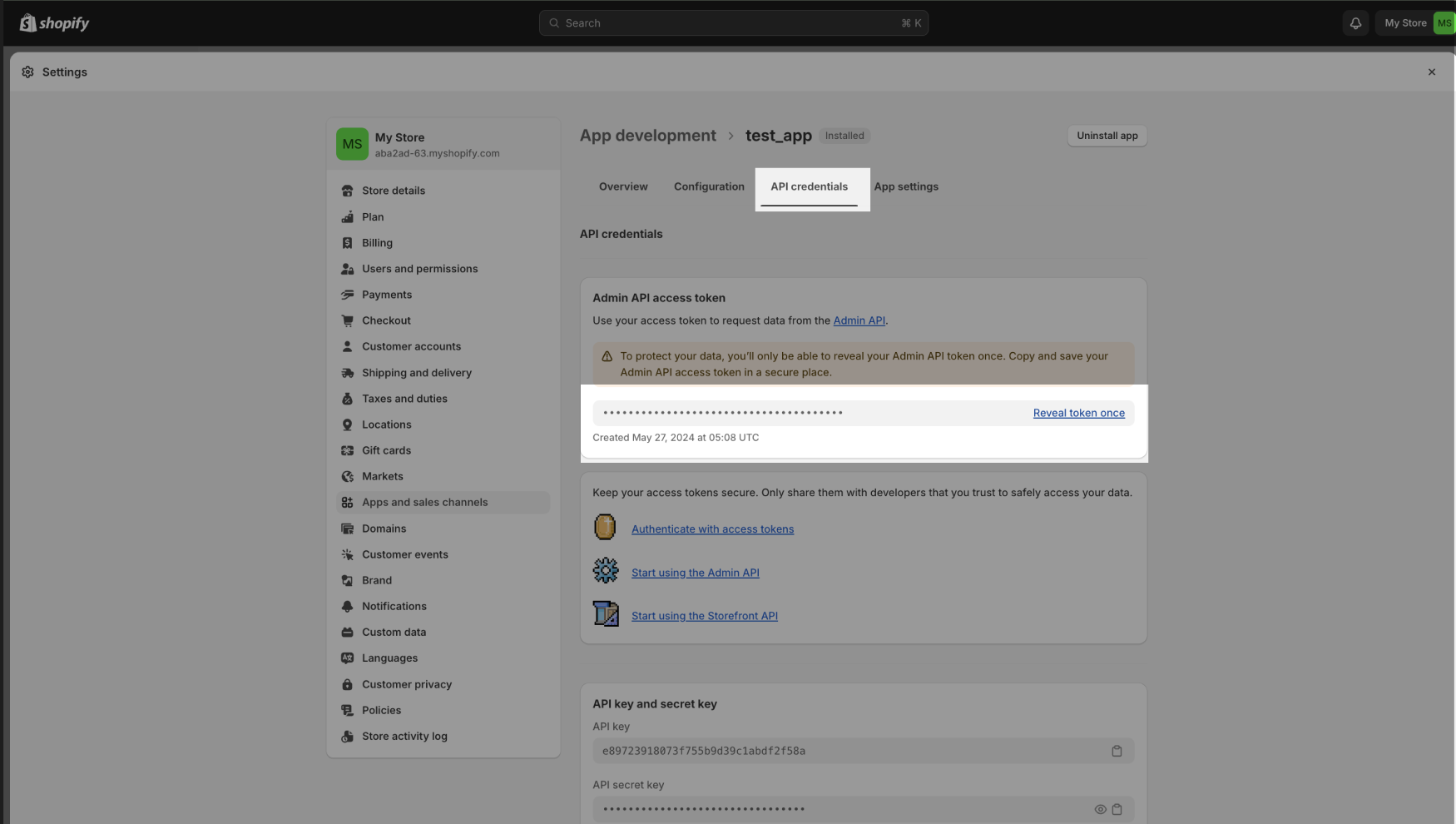Screen dimensions: 1456x824
Task: Click the Uninstall app button
Action: click(1107, 136)
